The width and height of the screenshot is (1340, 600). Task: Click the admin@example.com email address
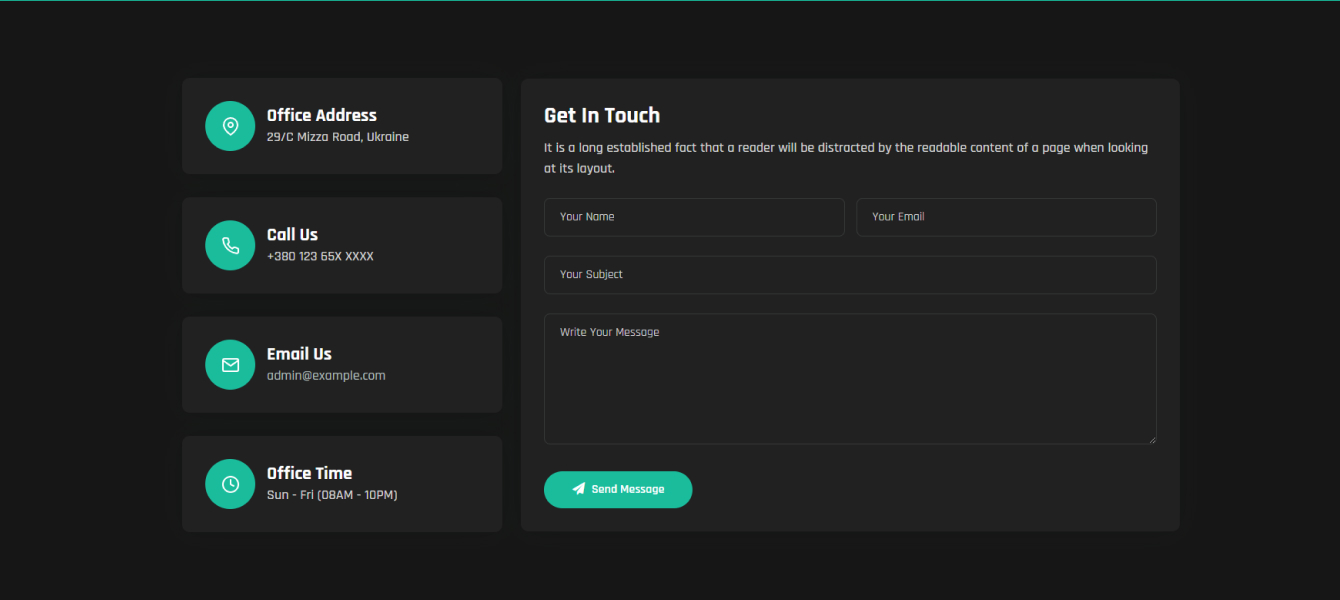tap(326, 376)
